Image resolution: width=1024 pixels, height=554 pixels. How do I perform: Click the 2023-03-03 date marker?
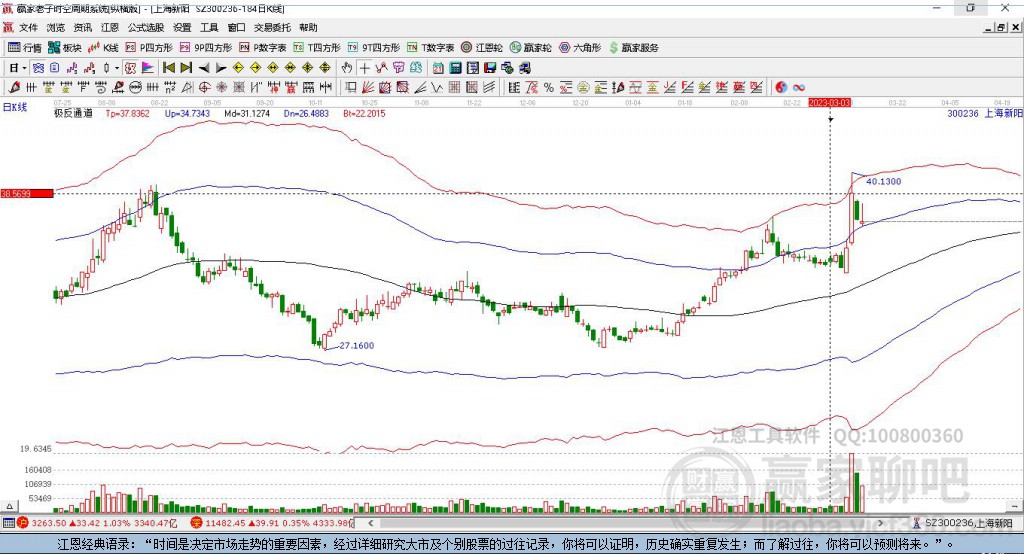pyautogui.click(x=829, y=103)
